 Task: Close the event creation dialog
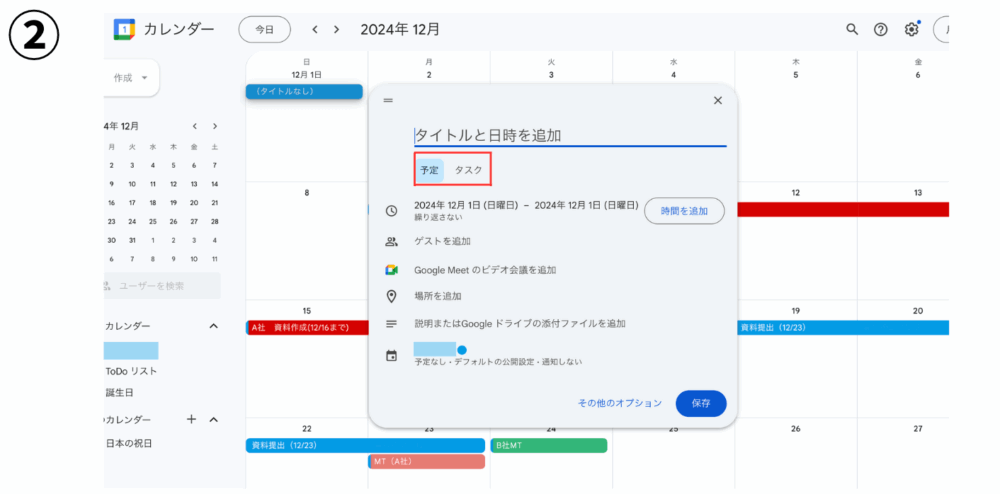pos(717,100)
